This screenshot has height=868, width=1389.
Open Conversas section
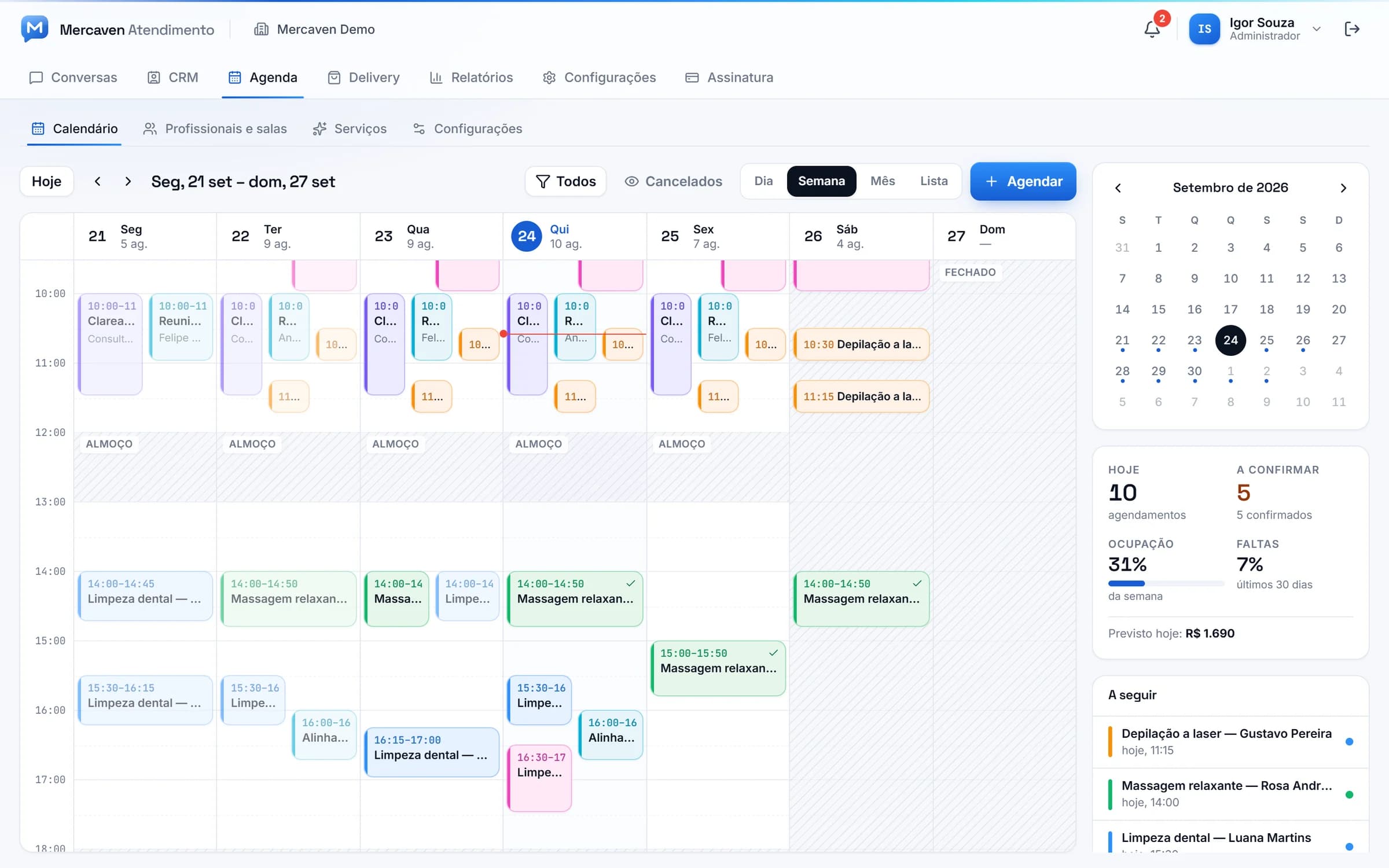(73, 78)
